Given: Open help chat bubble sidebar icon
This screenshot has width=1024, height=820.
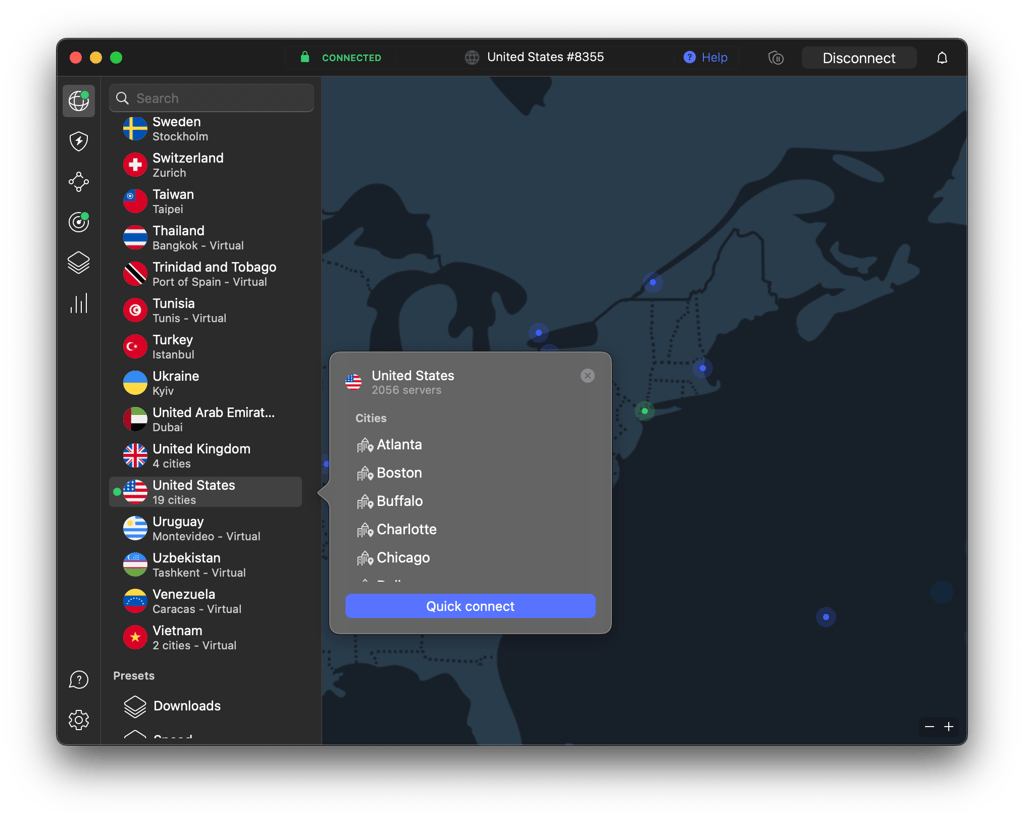Looking at the screenshot, I should point(79,680).
